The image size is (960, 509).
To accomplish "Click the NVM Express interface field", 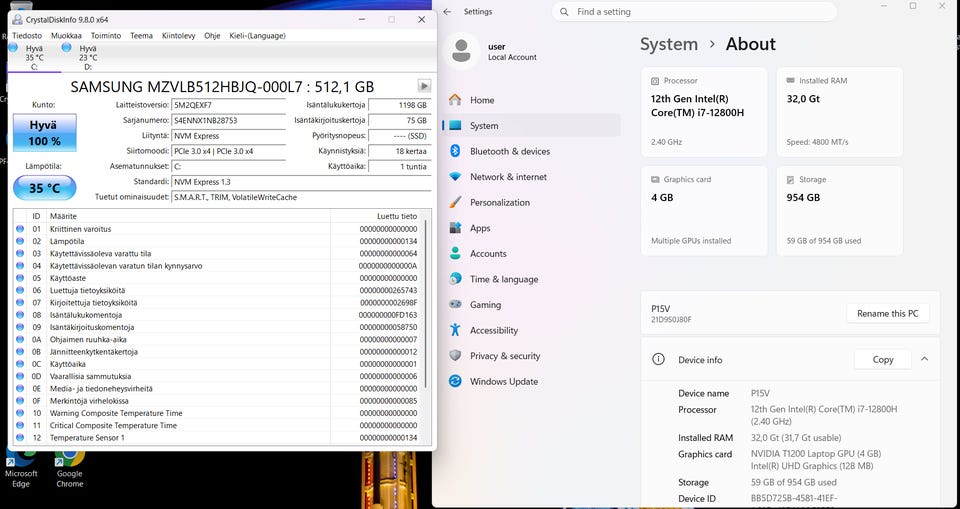I will 228,136.
